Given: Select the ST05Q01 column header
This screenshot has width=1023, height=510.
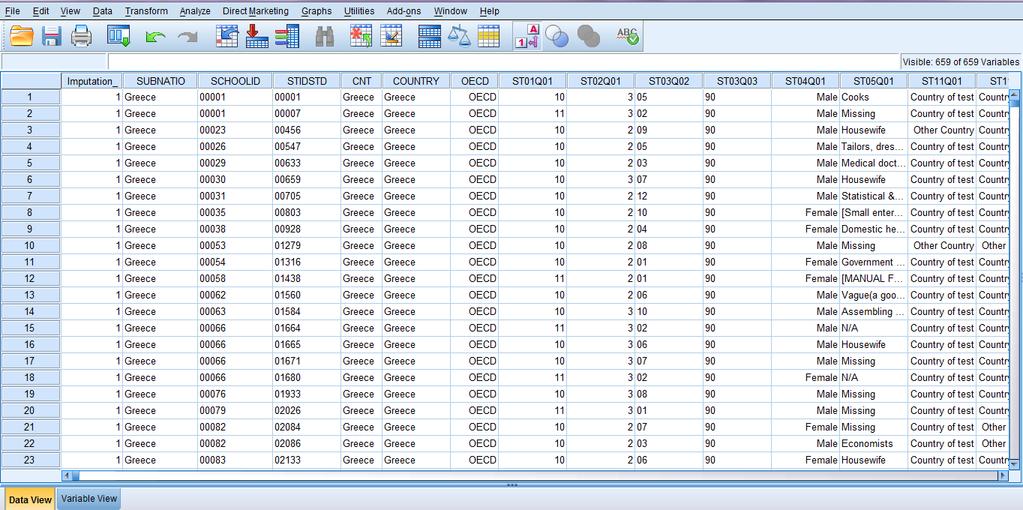Looking at the screenshot, I should (x=874, y=81).
